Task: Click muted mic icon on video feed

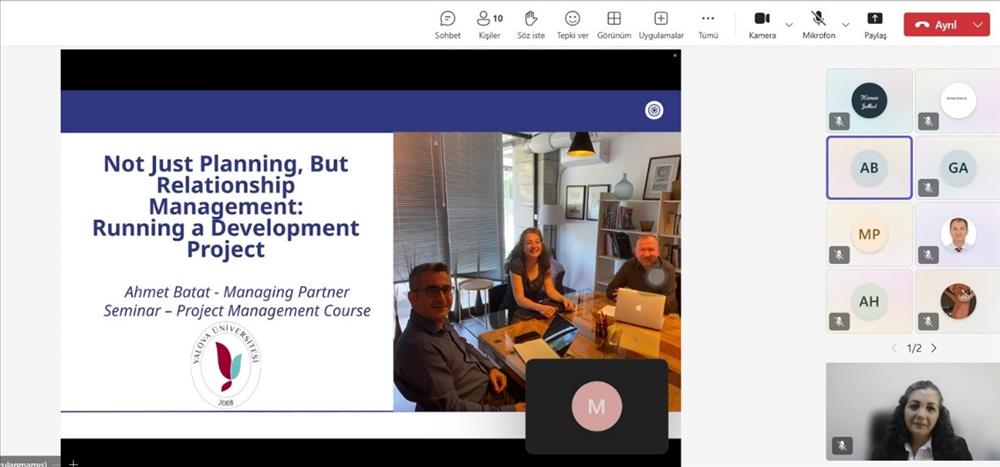Action: pyautogui.click(x=842, y=445)
